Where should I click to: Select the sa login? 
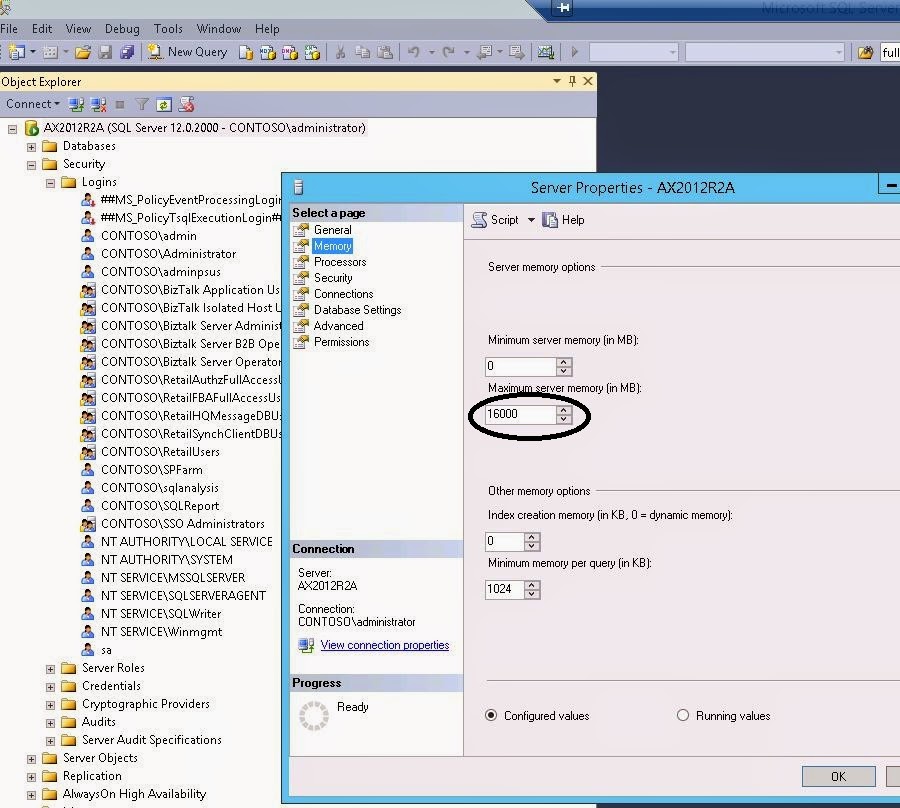pyautogui.click(x=106, y=650)
